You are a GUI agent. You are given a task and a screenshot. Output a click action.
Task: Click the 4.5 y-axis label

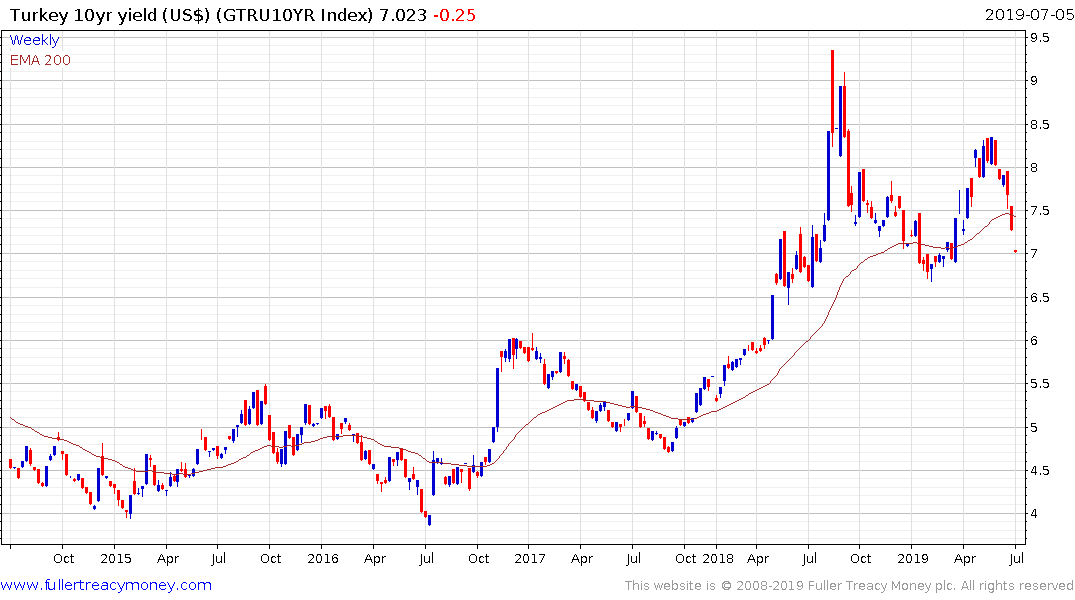click(1039, 471)
